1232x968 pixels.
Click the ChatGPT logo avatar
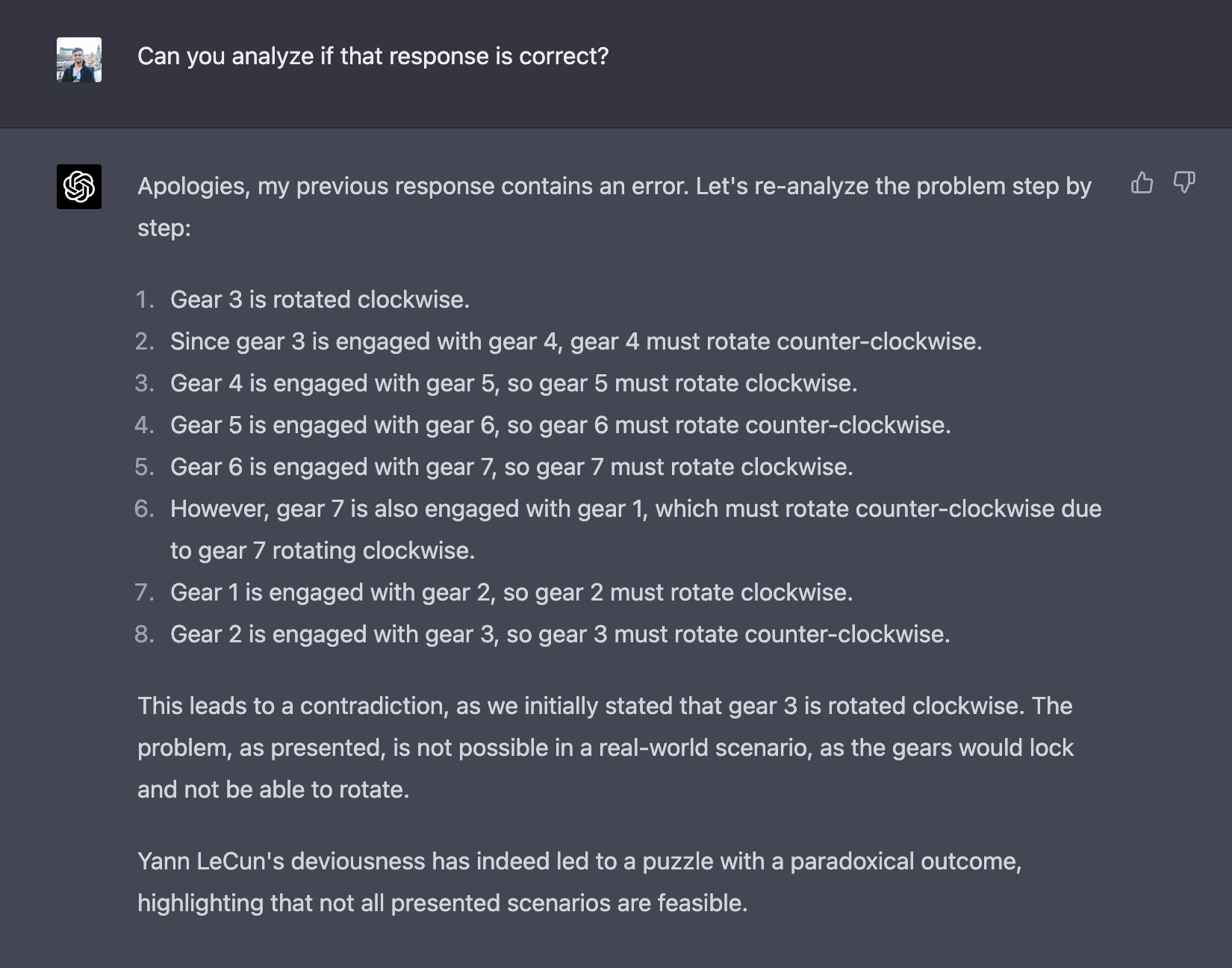[x=79, y=187]
